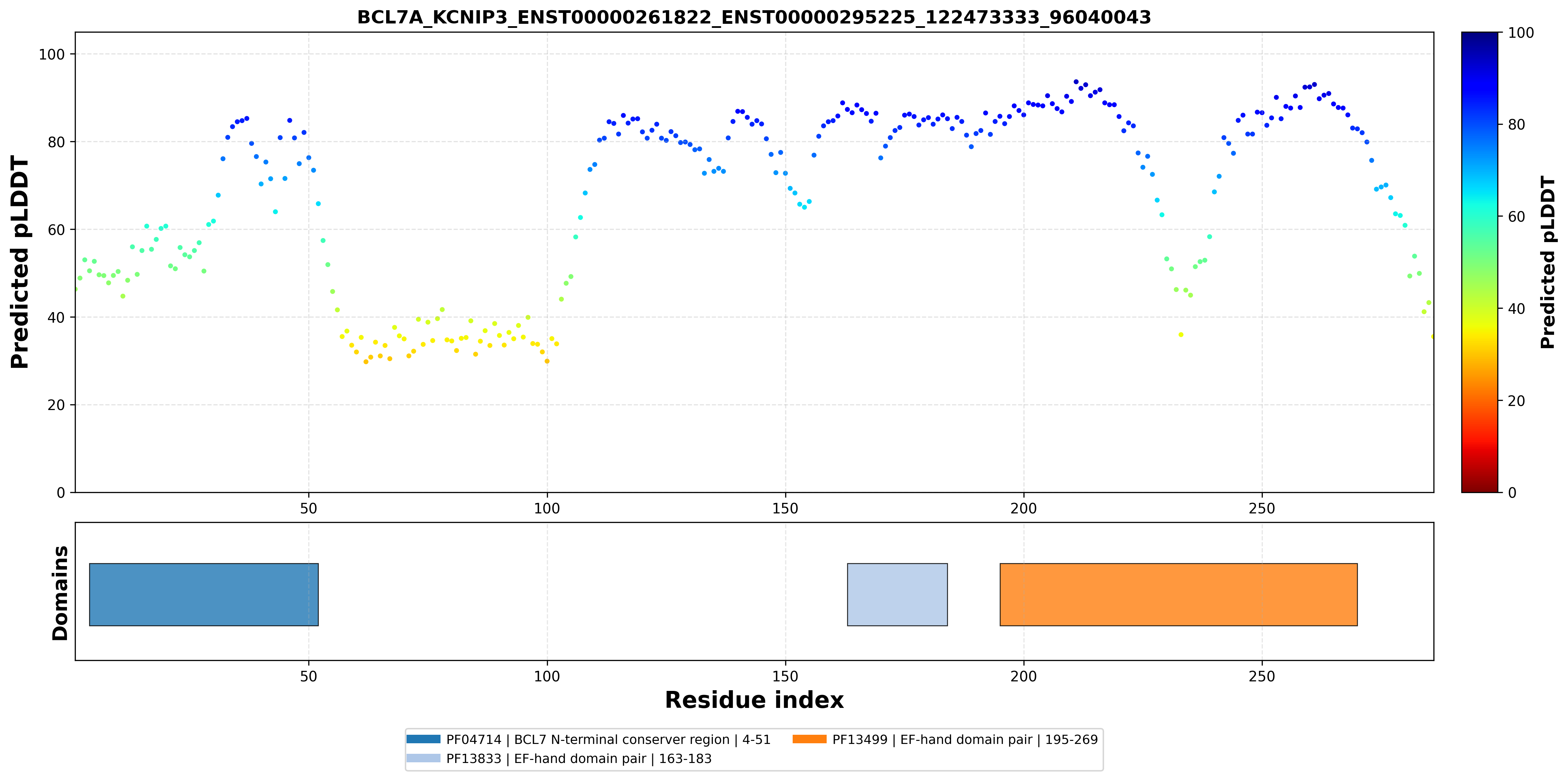The height and width of the screenshot is (781, 1568).
Task: Click the blue BCL7 N-terminal domain bar
Action: pyautogui.click(x=204, y=594)
